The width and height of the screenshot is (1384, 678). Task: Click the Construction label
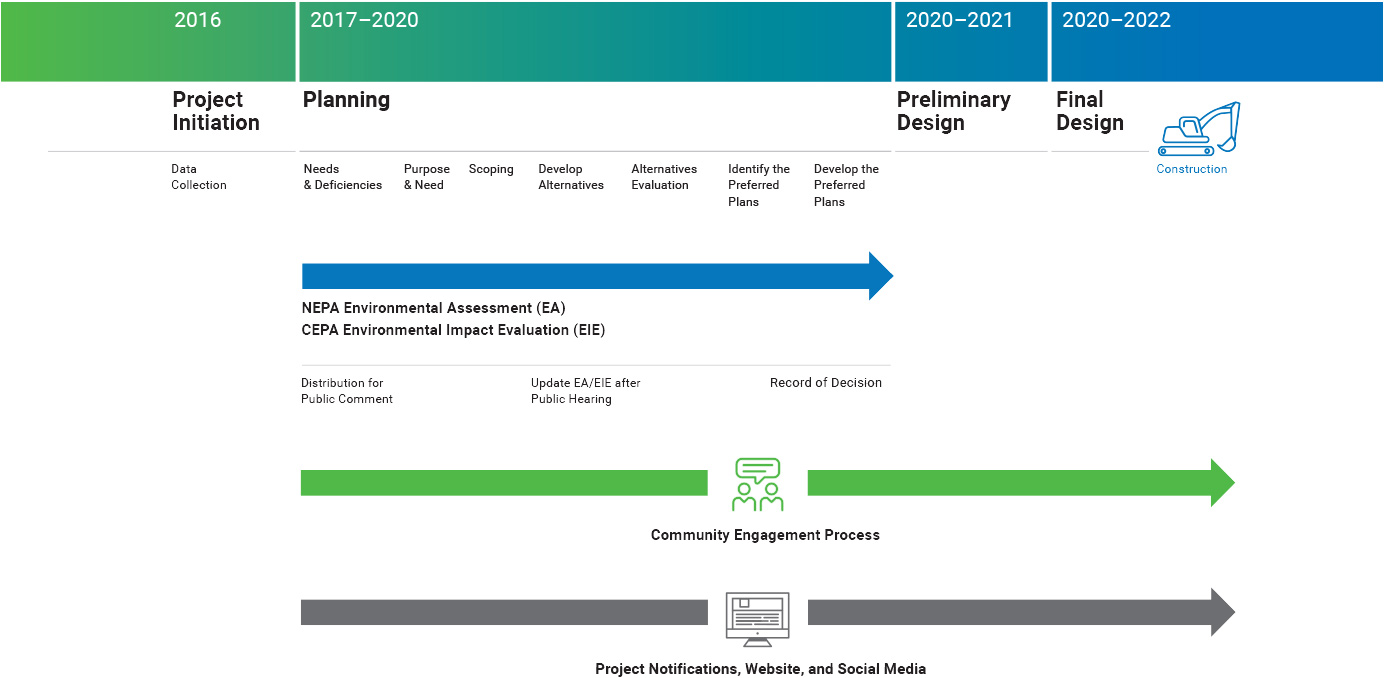coord(1191,169)
